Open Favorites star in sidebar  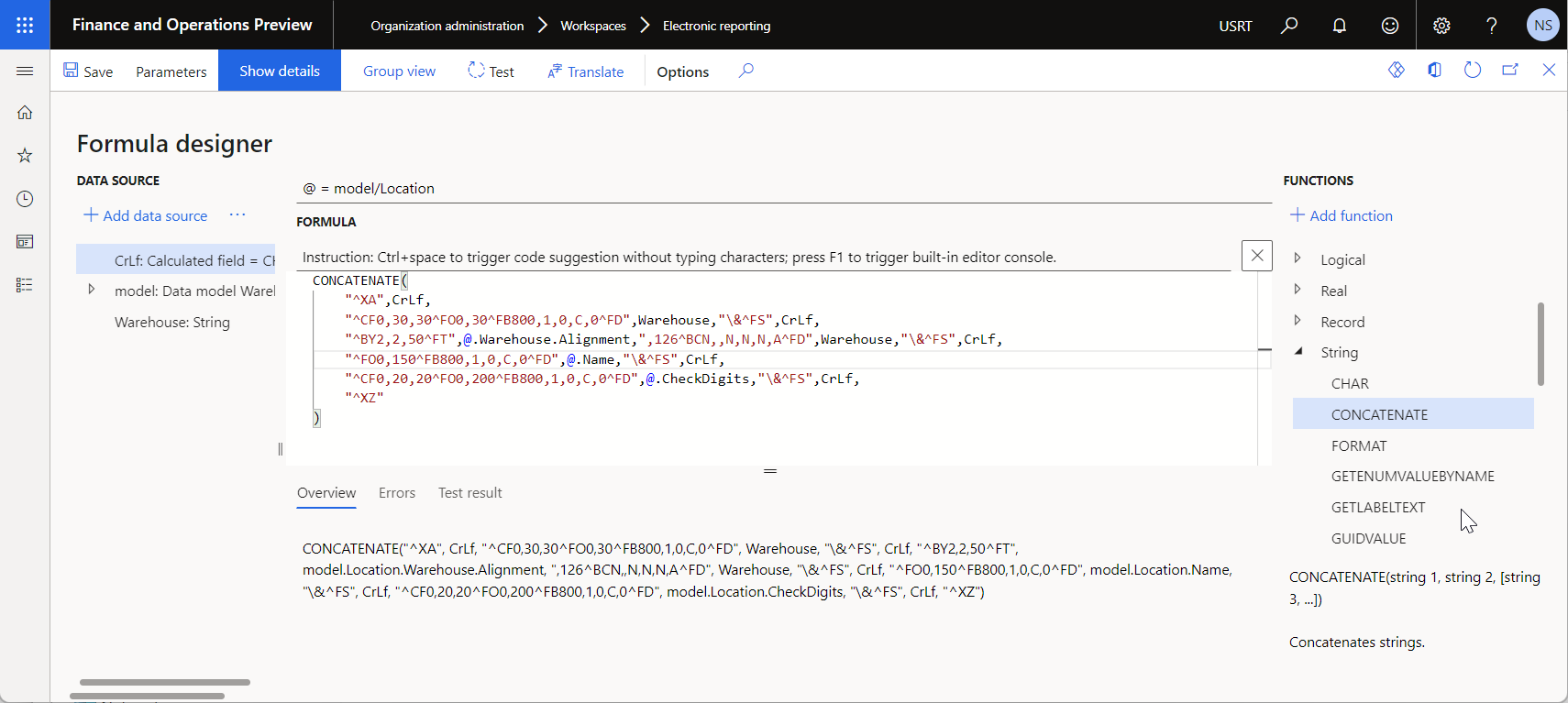pos(25,156)
